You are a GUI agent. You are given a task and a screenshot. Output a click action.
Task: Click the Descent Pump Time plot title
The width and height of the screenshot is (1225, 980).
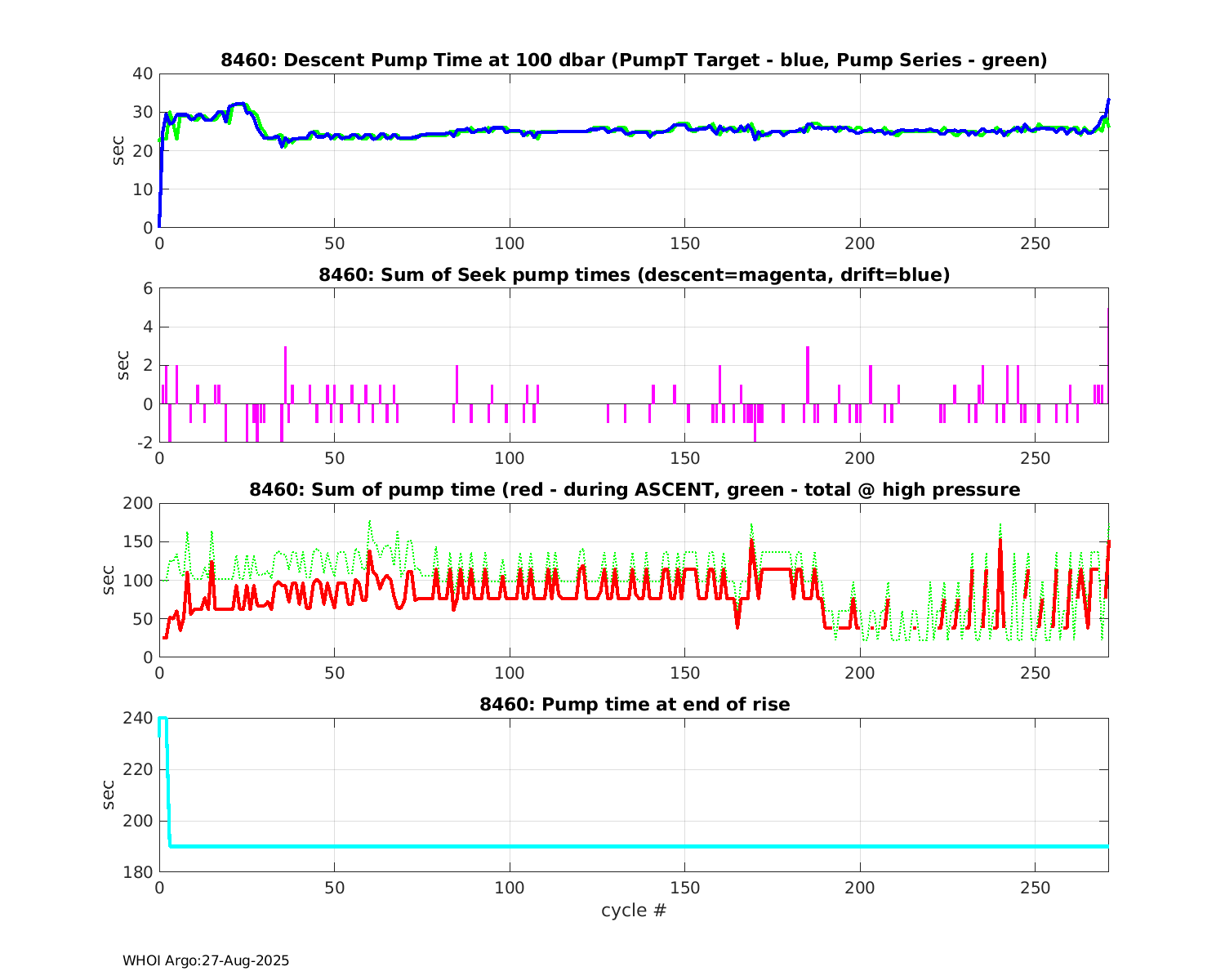pos(634,60)
